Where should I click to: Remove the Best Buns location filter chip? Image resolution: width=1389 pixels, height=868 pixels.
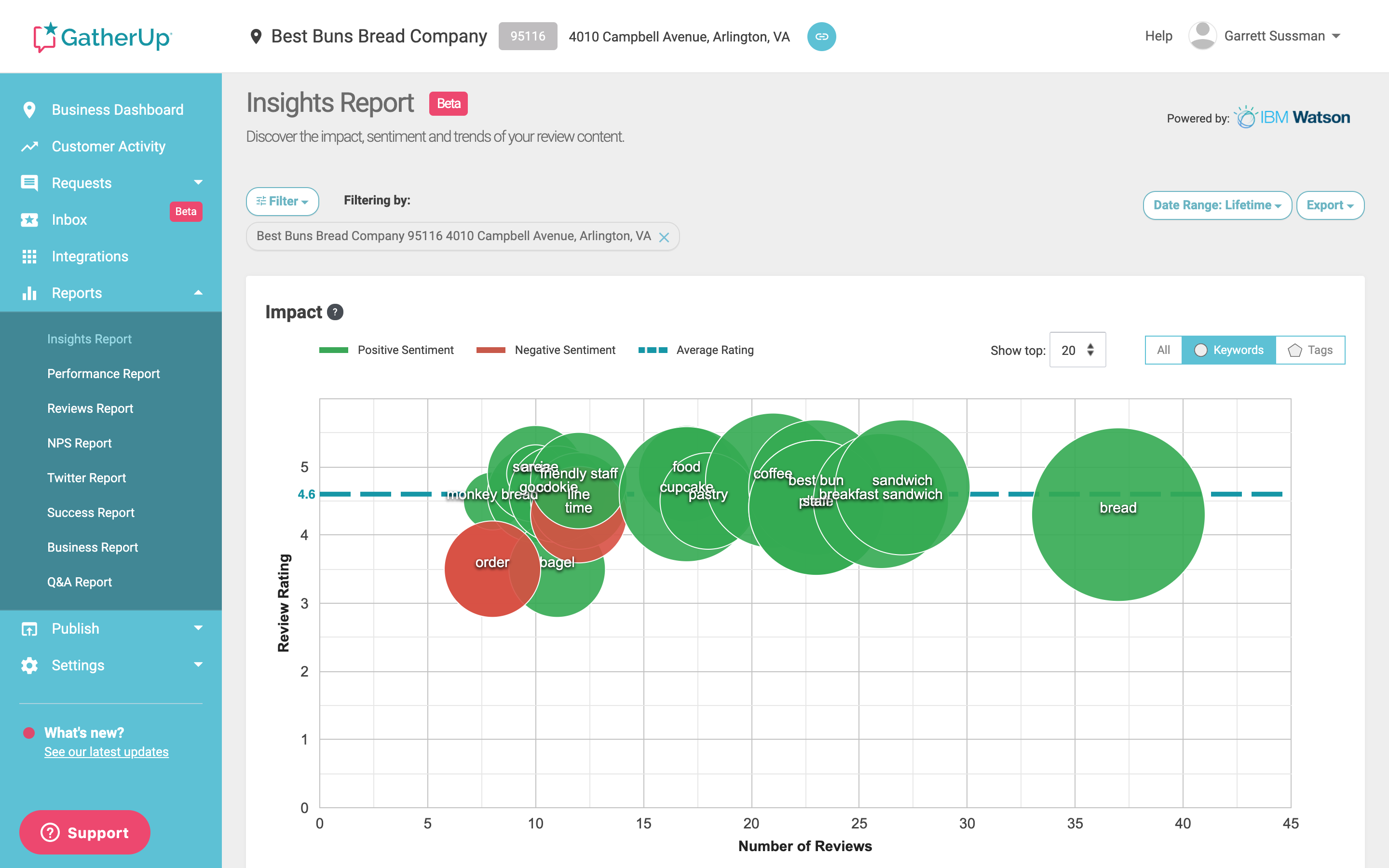(x=664, y=237)
